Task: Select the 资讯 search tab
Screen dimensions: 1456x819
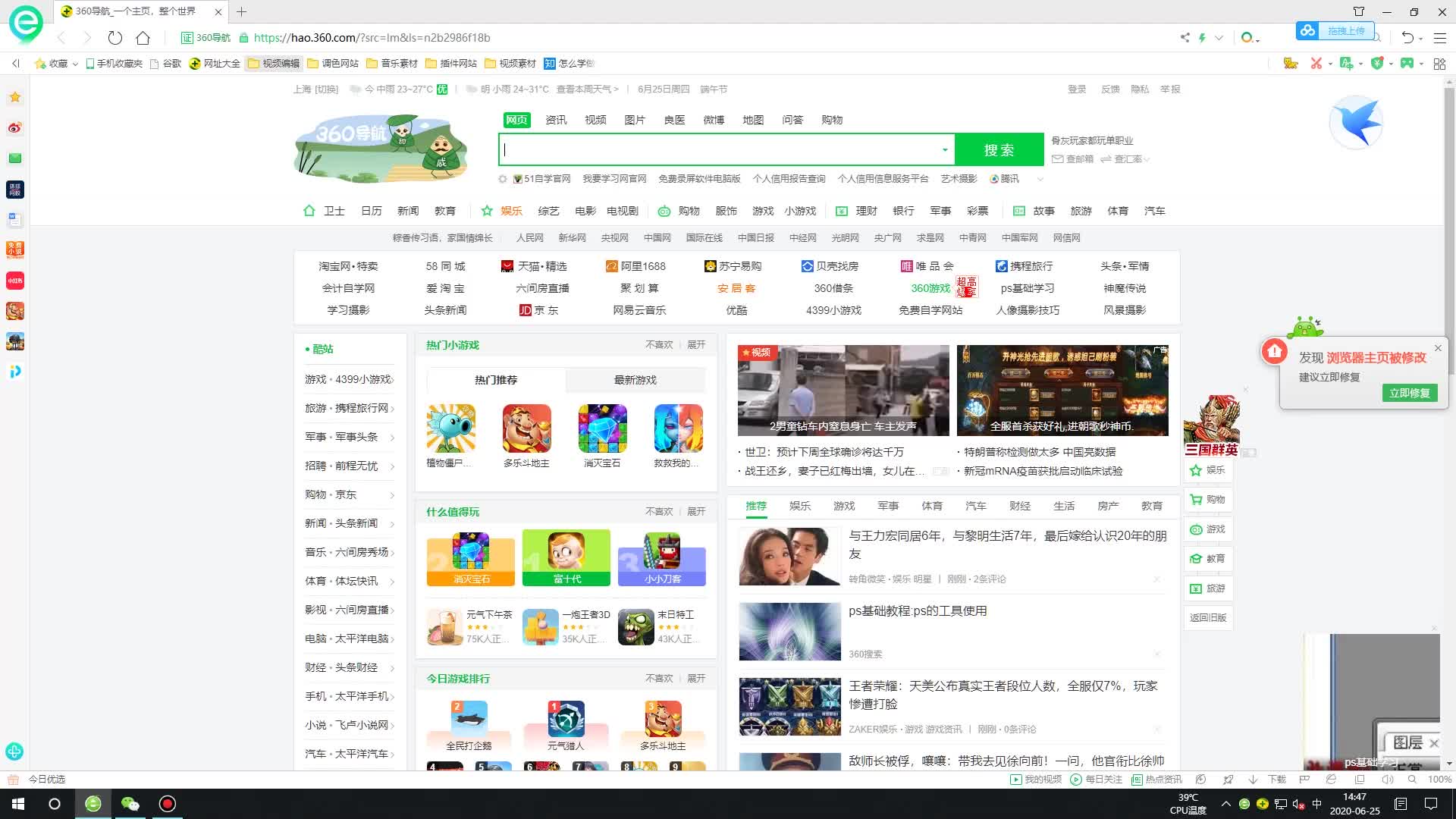Action: [x=556, y=120]
